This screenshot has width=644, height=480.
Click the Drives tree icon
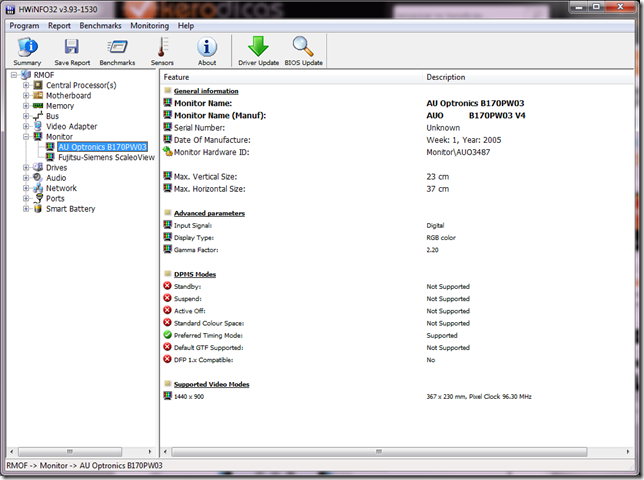pos(38,167)
